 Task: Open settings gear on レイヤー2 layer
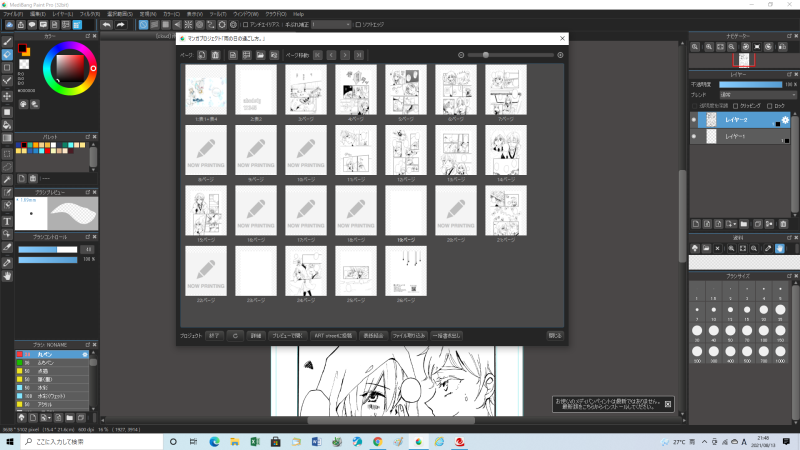pos(785,120)
